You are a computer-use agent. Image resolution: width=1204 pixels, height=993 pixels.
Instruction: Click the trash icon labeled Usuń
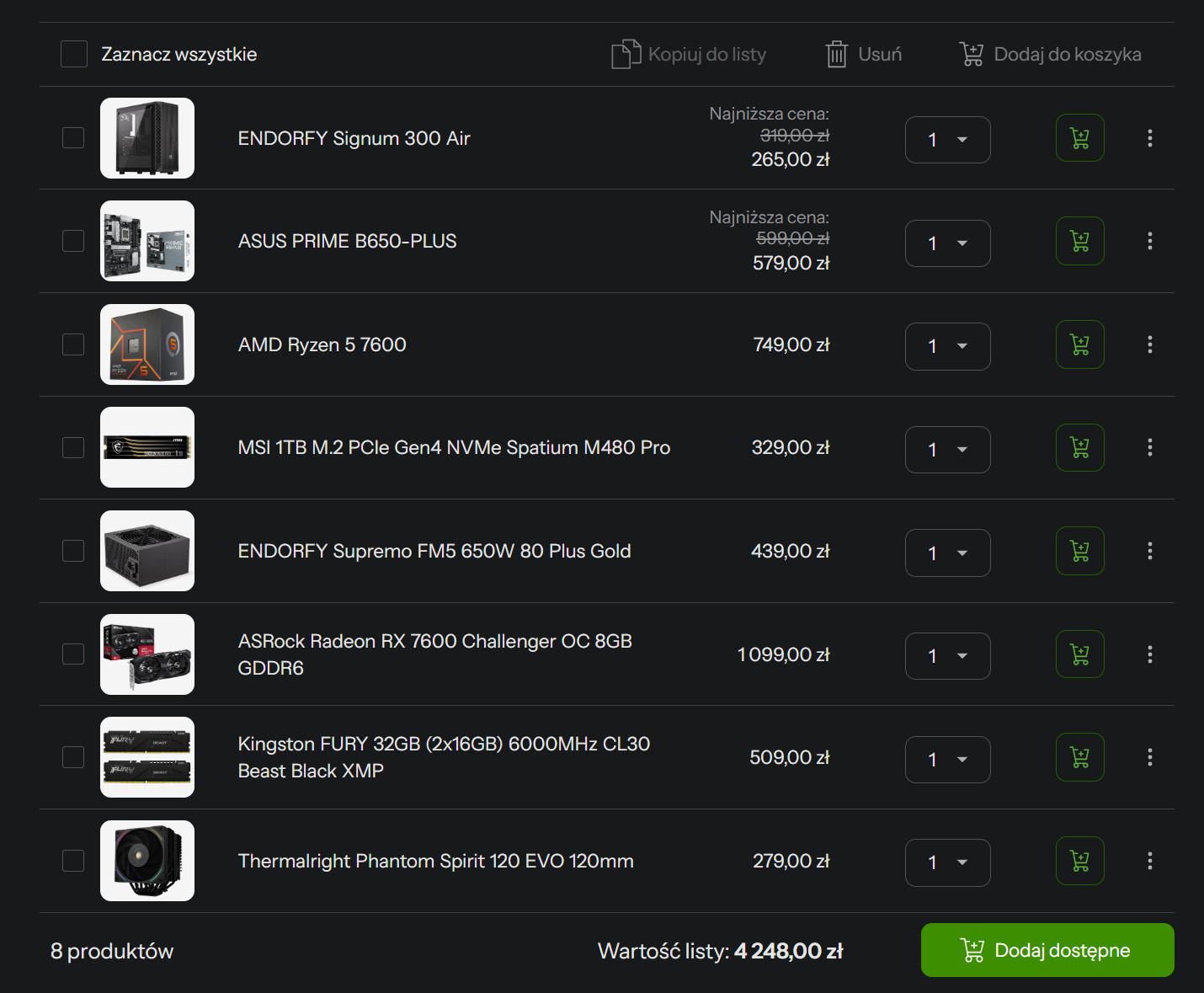click(863, 55)
